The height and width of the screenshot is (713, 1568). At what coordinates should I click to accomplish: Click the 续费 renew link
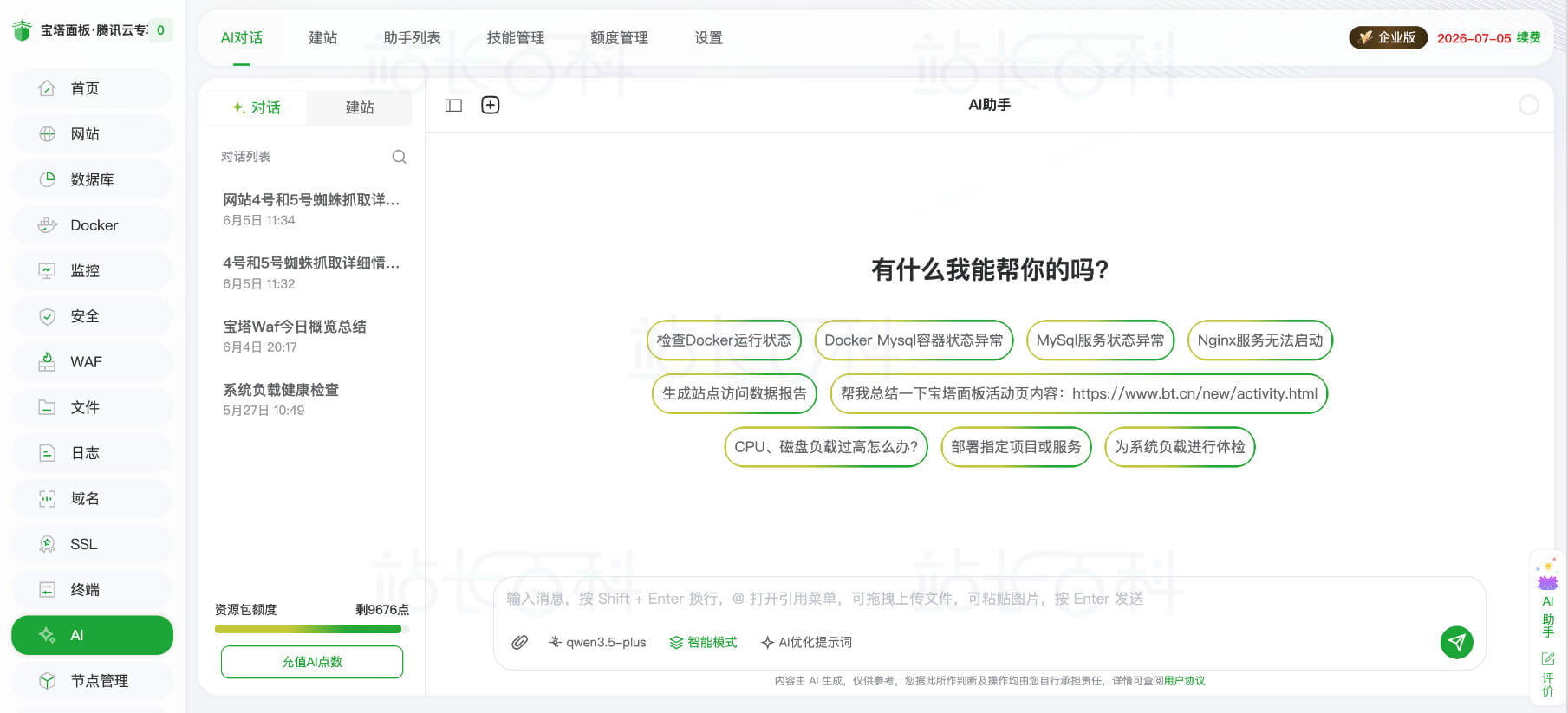point(1529,38)
